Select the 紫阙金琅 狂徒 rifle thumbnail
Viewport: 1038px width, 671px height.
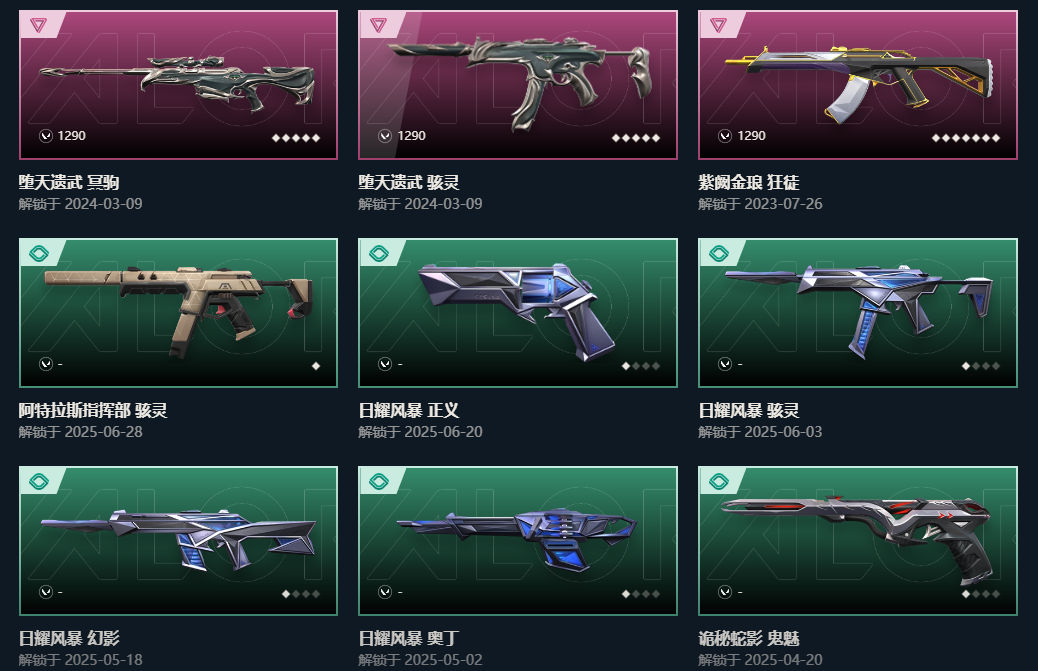858,85
